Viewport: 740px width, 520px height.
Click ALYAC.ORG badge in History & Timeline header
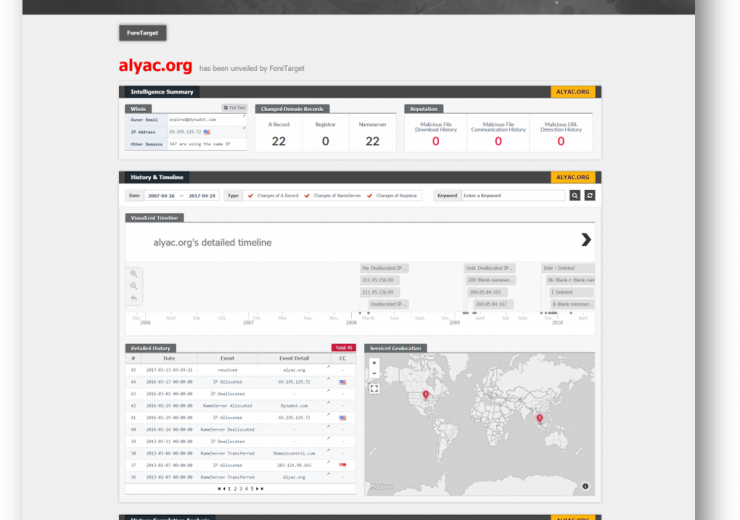tap(572, 177)
